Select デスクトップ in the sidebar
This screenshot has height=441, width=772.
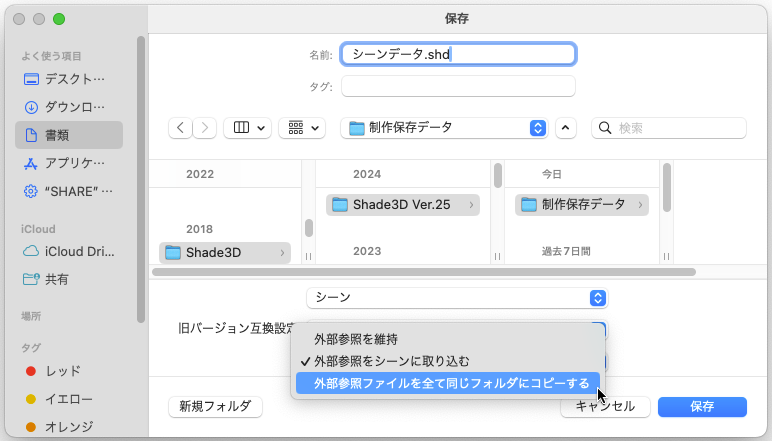pyautogui.click(x=75, y=79)
